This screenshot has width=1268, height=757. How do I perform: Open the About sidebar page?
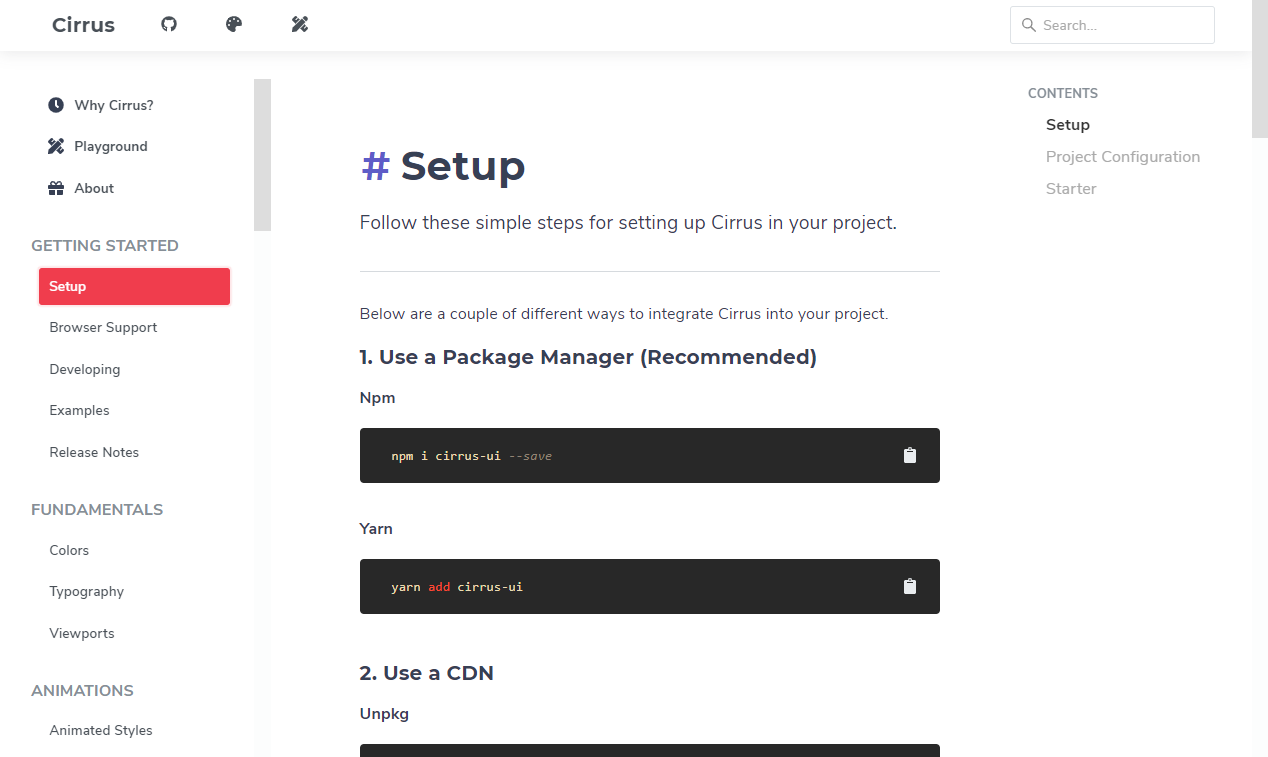pyautogui.click(x=94, y=188)
